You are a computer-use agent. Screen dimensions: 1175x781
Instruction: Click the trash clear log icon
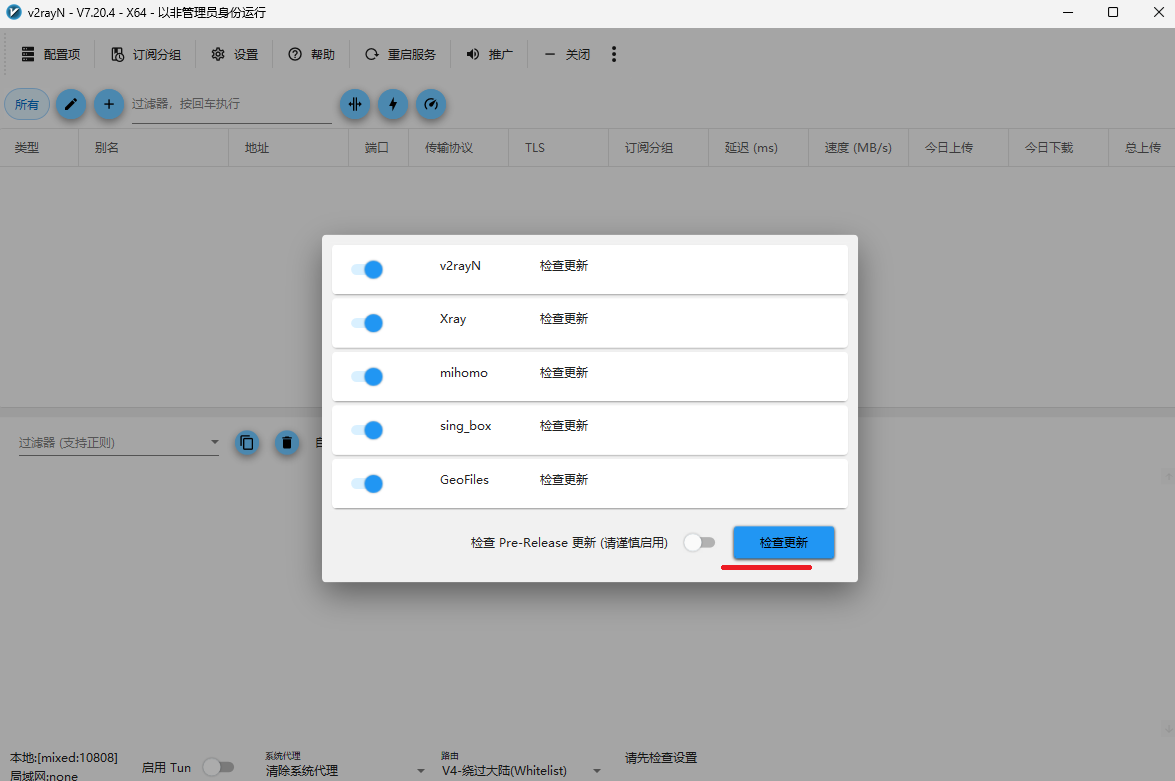[286, 443]
